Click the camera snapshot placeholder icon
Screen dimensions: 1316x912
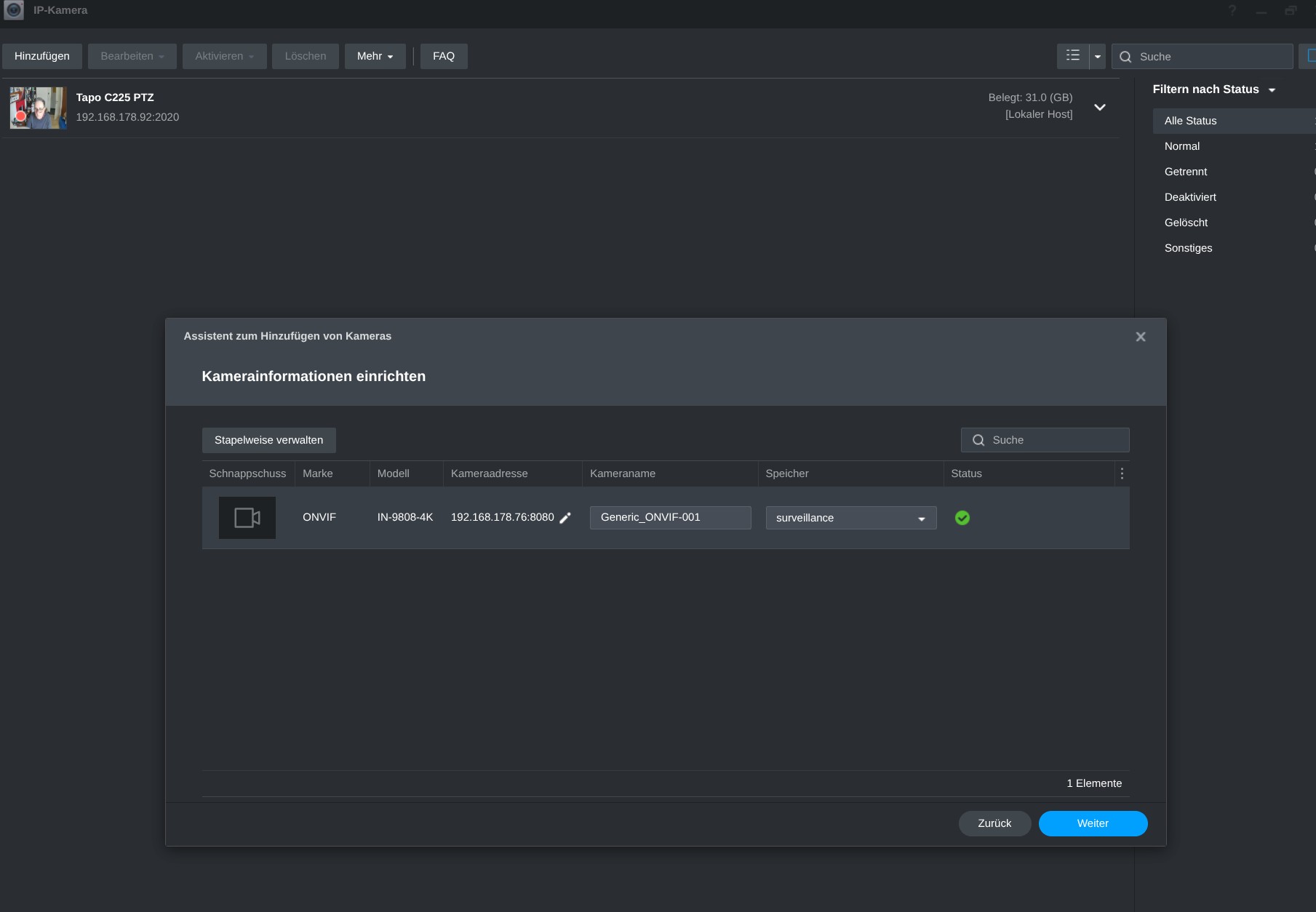(x=247, y=518)
